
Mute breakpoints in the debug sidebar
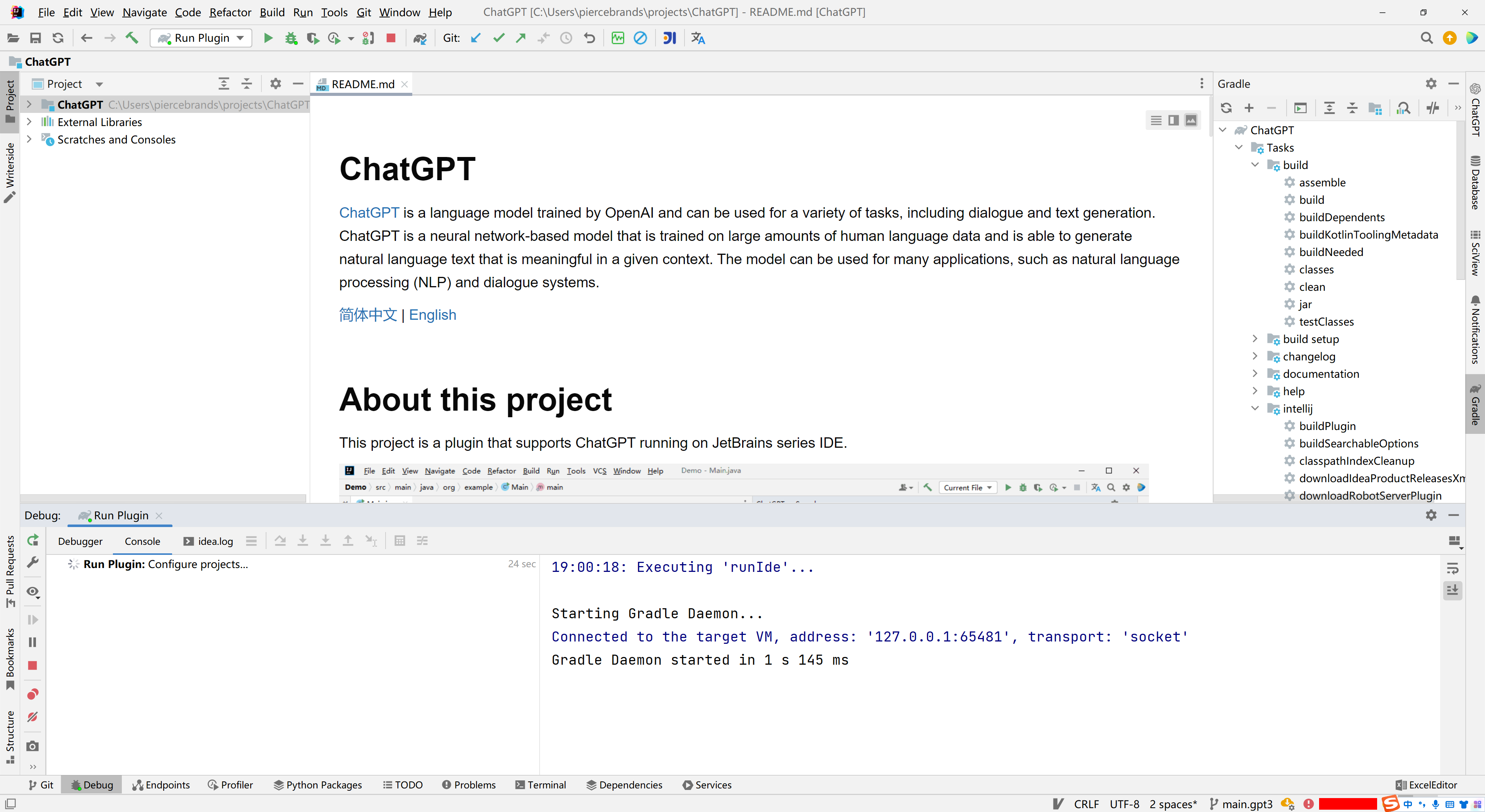pos(33,717)
